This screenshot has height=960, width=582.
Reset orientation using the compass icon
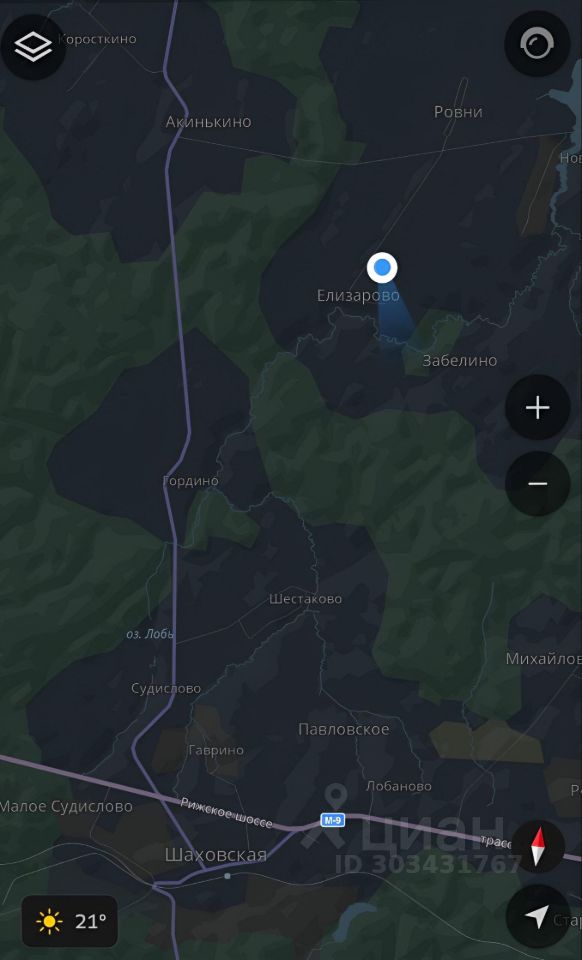tap(537, 847)
